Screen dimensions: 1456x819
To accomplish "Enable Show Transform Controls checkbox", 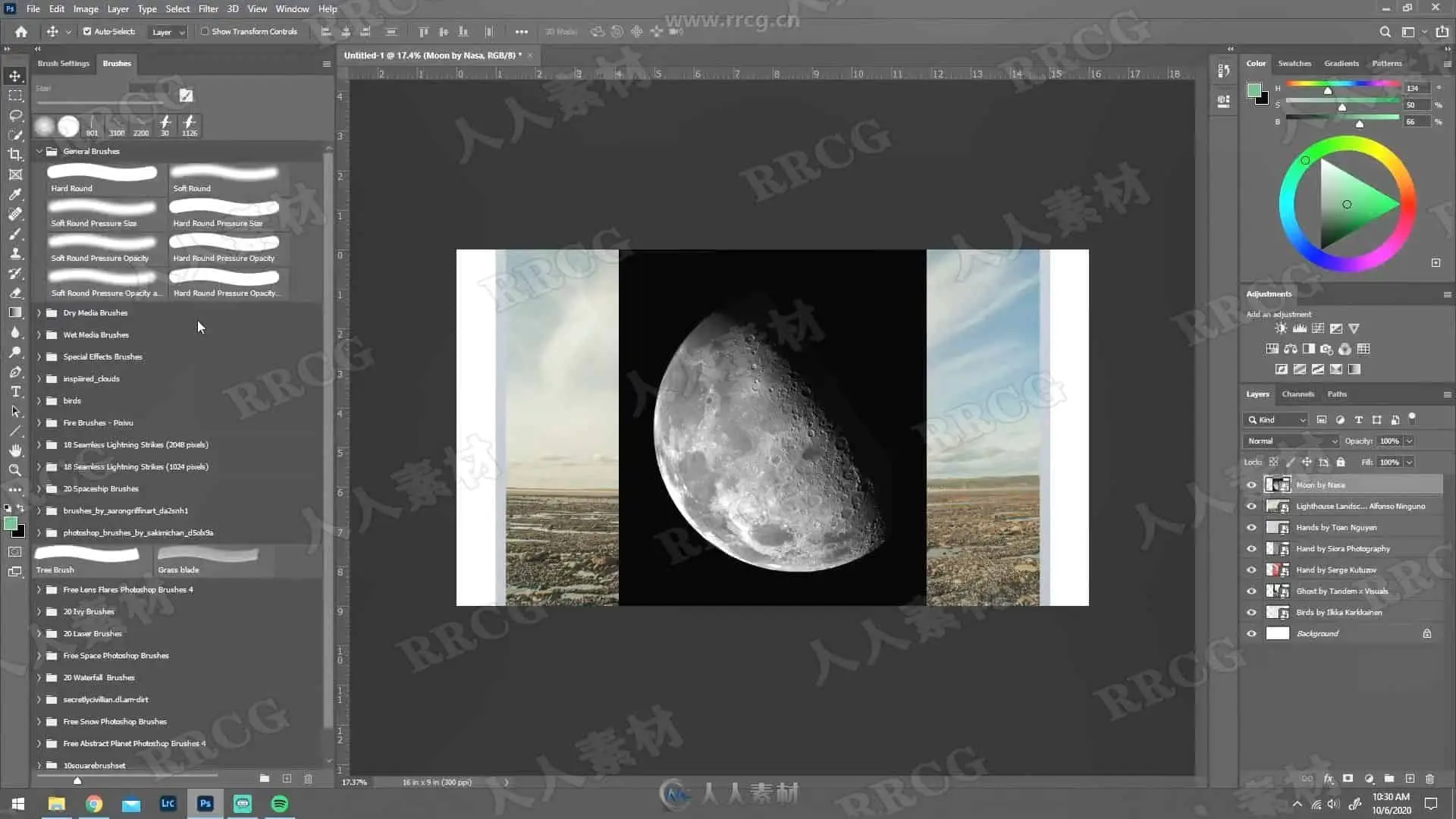I will pos(205,32).
